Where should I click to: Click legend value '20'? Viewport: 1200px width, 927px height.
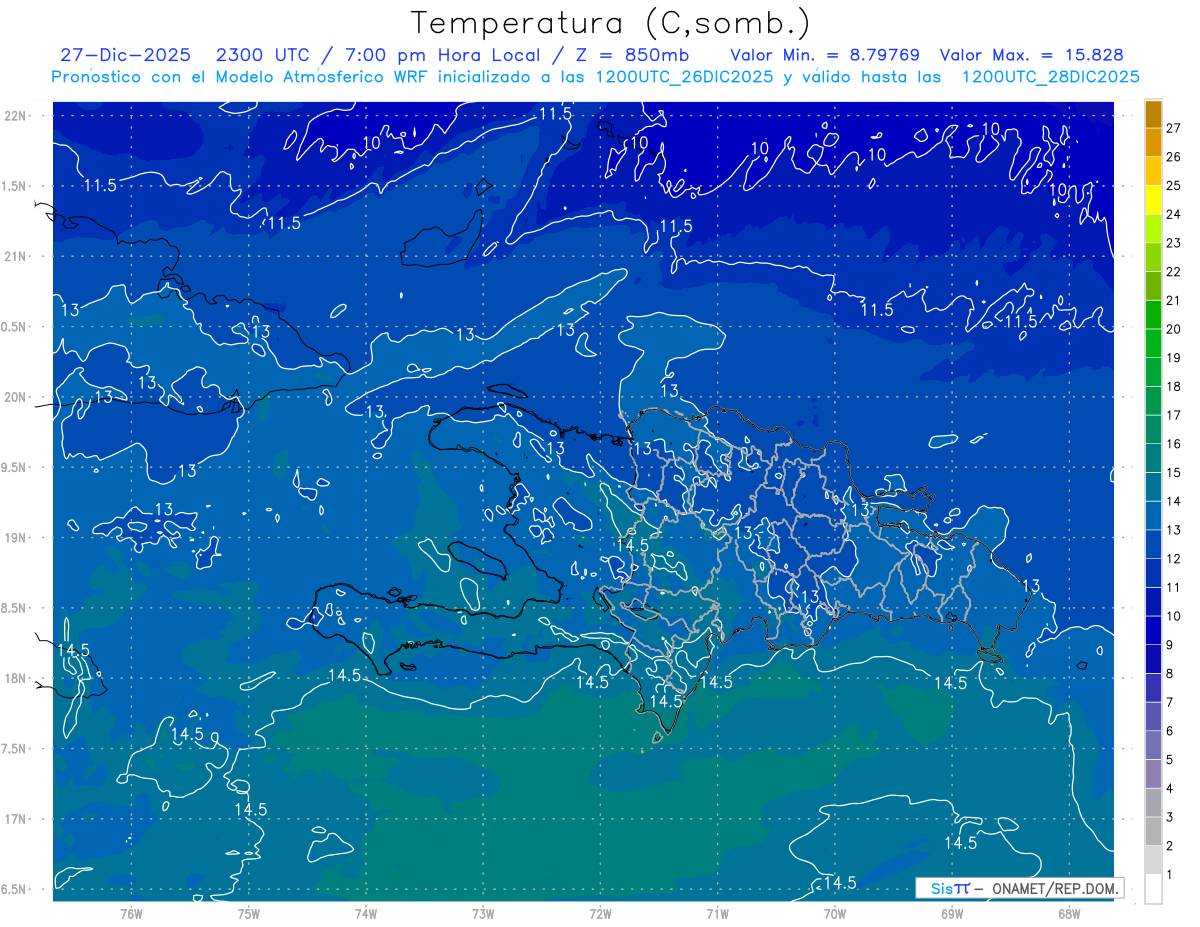click(1174, 329)
